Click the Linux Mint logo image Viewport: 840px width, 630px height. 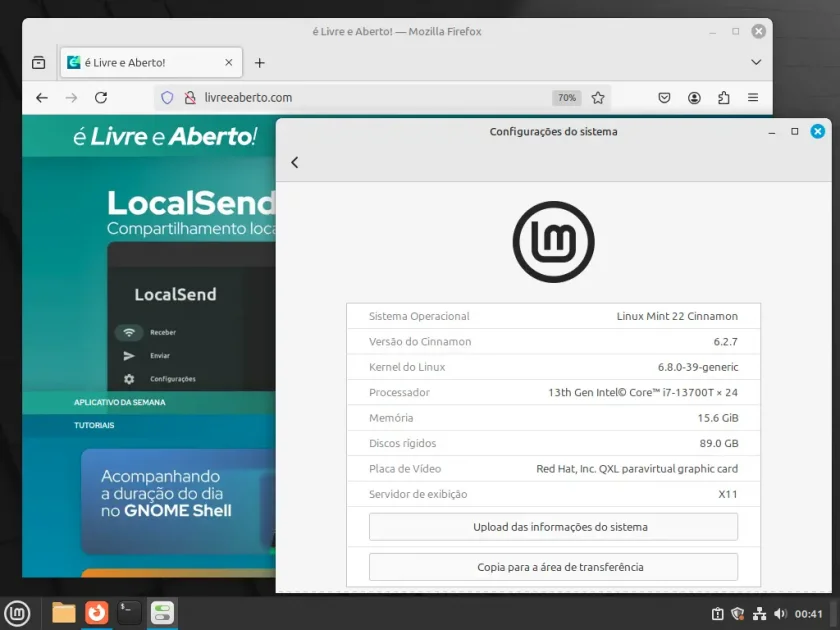(x=553, y=242)
